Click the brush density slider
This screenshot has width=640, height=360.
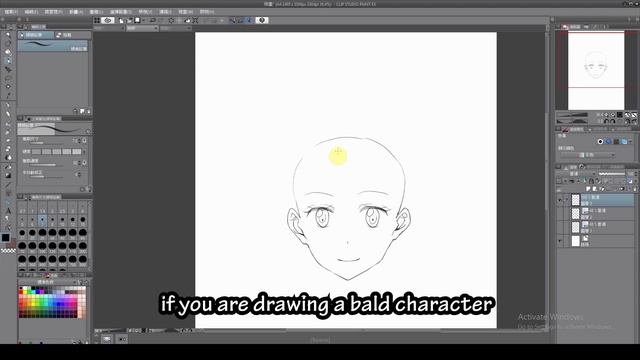coord(46,165)
